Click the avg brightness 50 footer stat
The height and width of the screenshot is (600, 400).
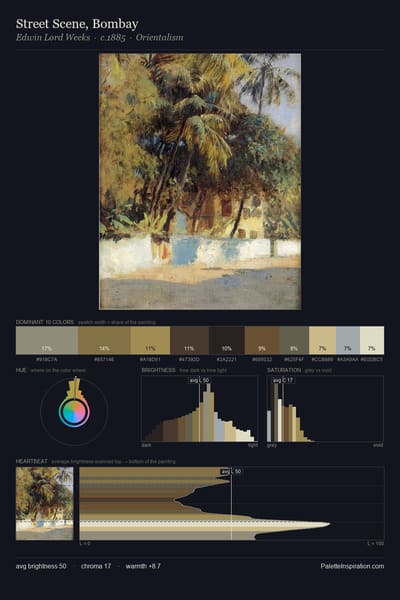pos(41,566)
